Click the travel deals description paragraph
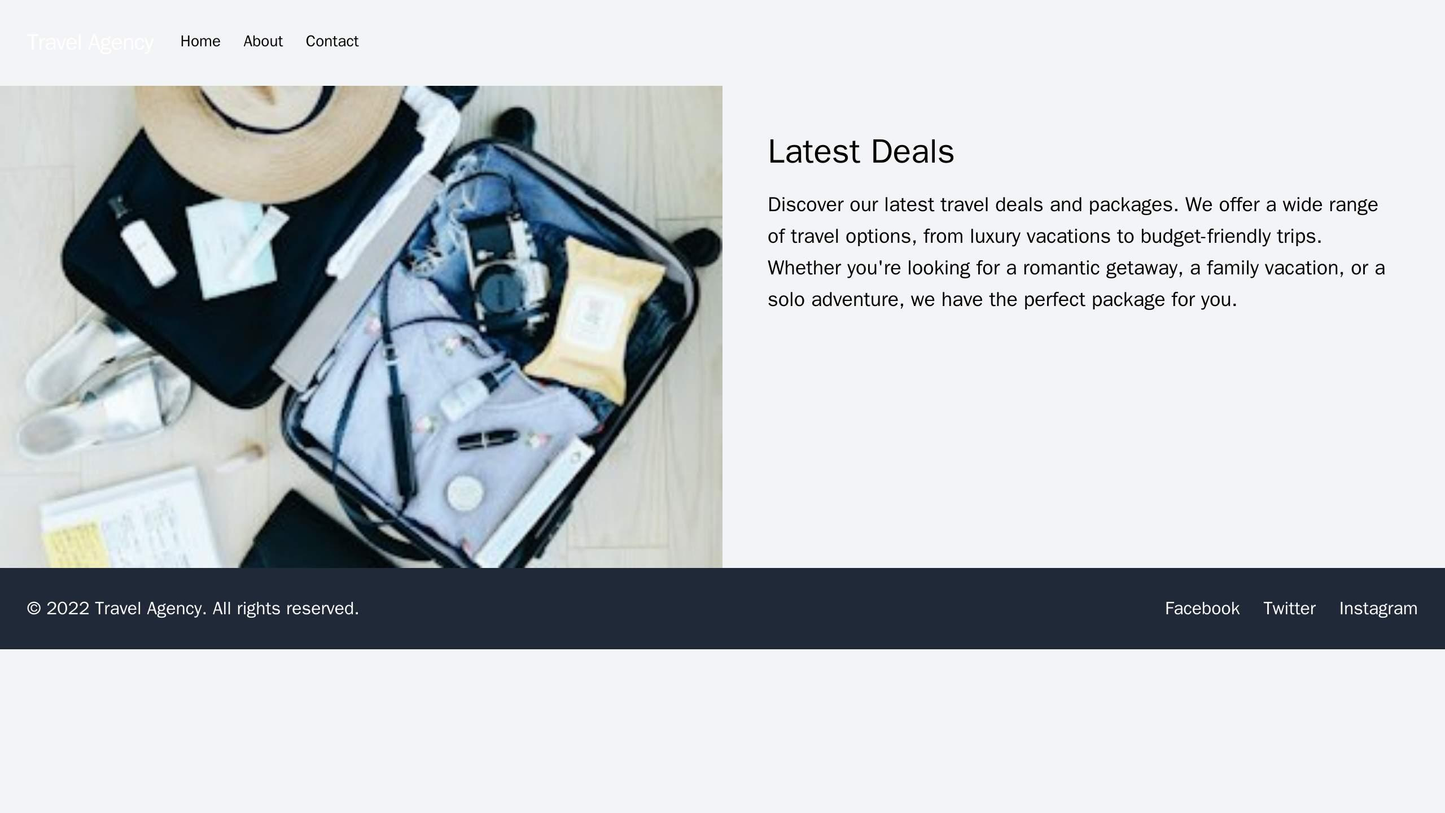This screenshot has width=1445, height=813. [1078, 252]
